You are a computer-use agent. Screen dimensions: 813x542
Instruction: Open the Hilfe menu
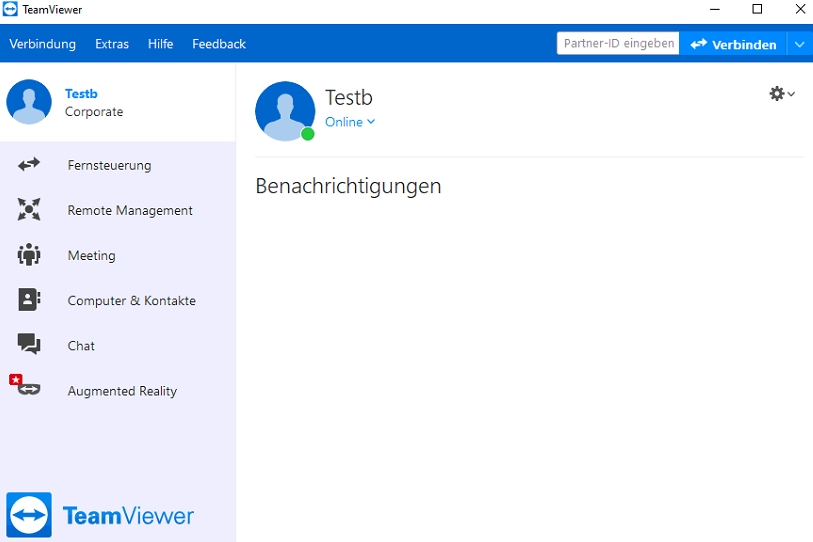(160, 44)
